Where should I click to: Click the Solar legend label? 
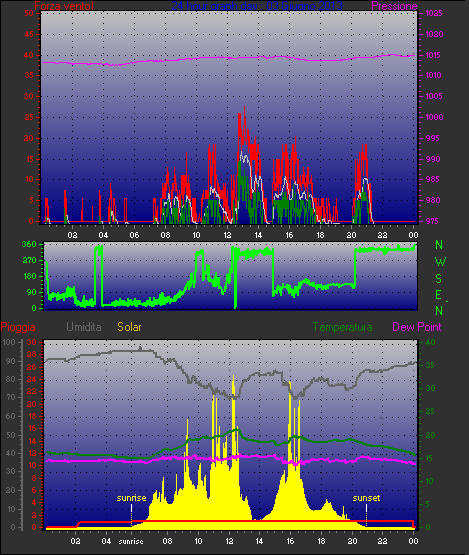[x=129, y=327]
